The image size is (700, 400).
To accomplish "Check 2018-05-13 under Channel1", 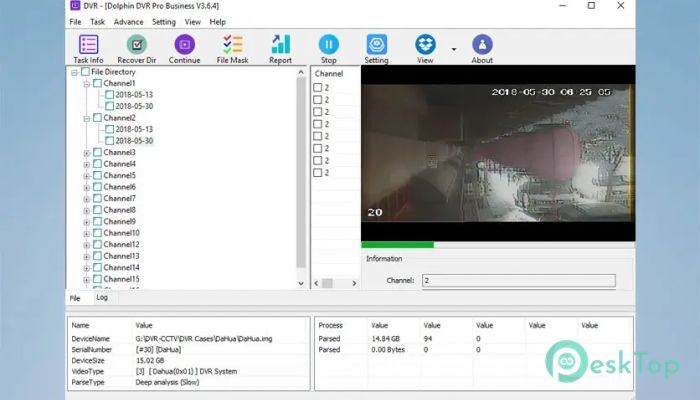I will pos(109,95).
